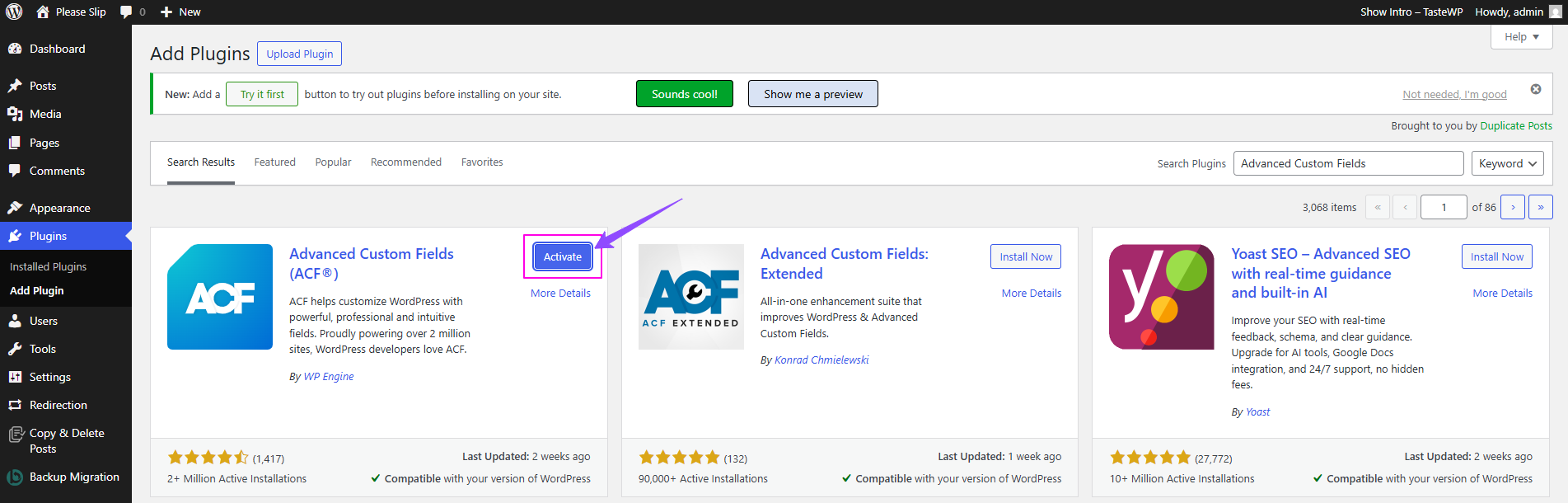Switch to the Popular tab
The width and height of the screenshot is (1568, 503).
click(x=333, y=162)
